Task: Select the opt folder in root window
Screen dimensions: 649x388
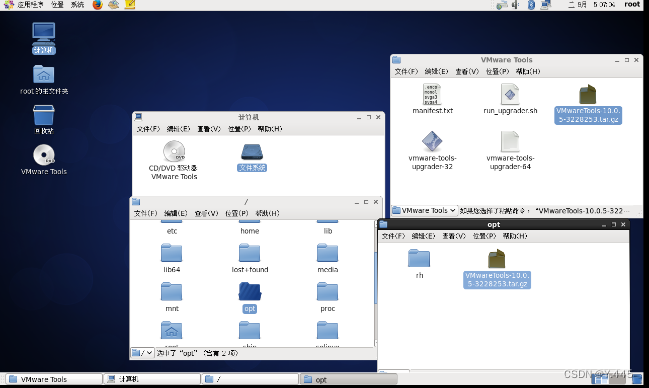Action: 250,297
